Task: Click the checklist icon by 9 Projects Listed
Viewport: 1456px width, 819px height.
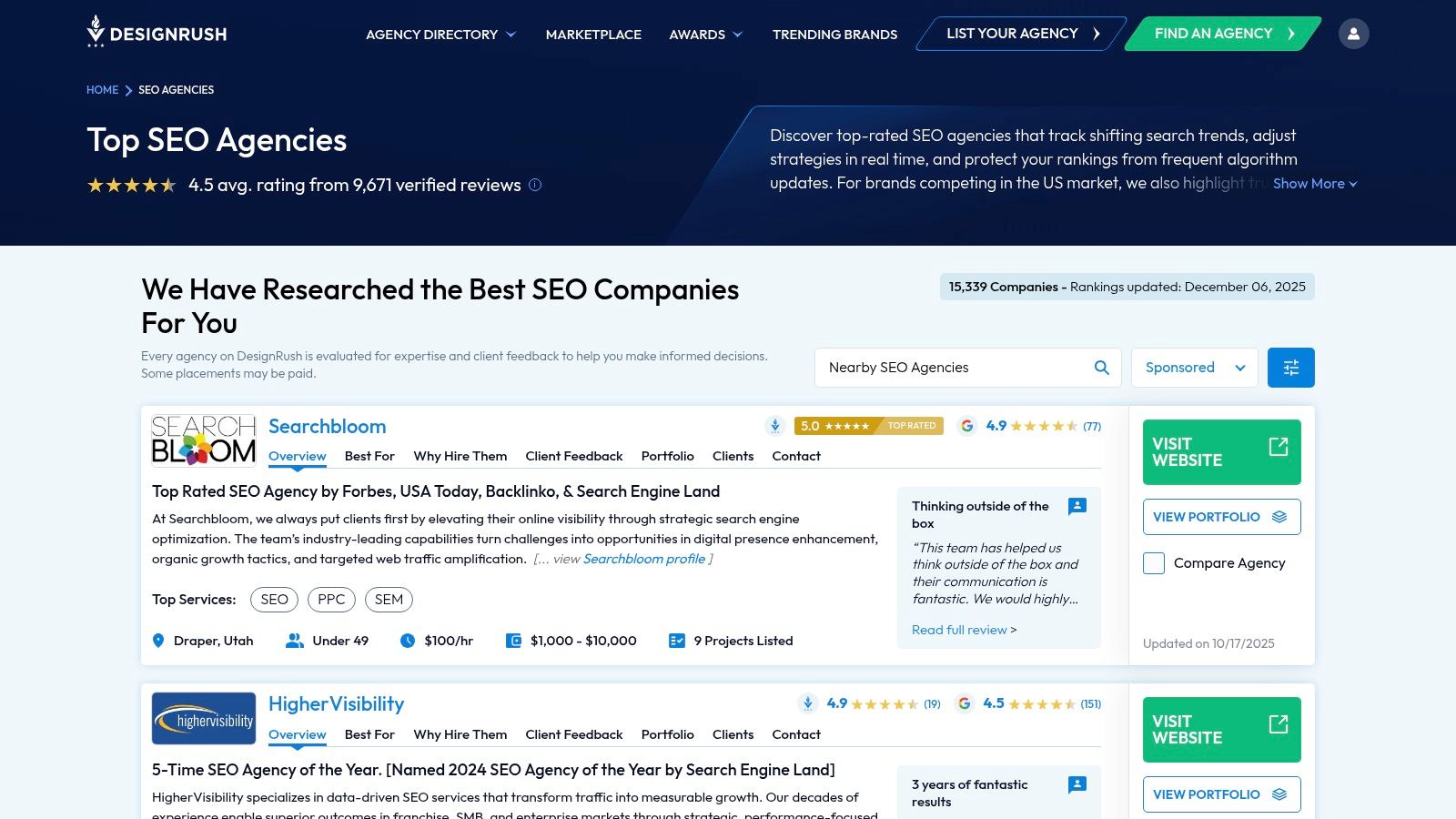Action: pyautogui.click(x=676, y=641)
